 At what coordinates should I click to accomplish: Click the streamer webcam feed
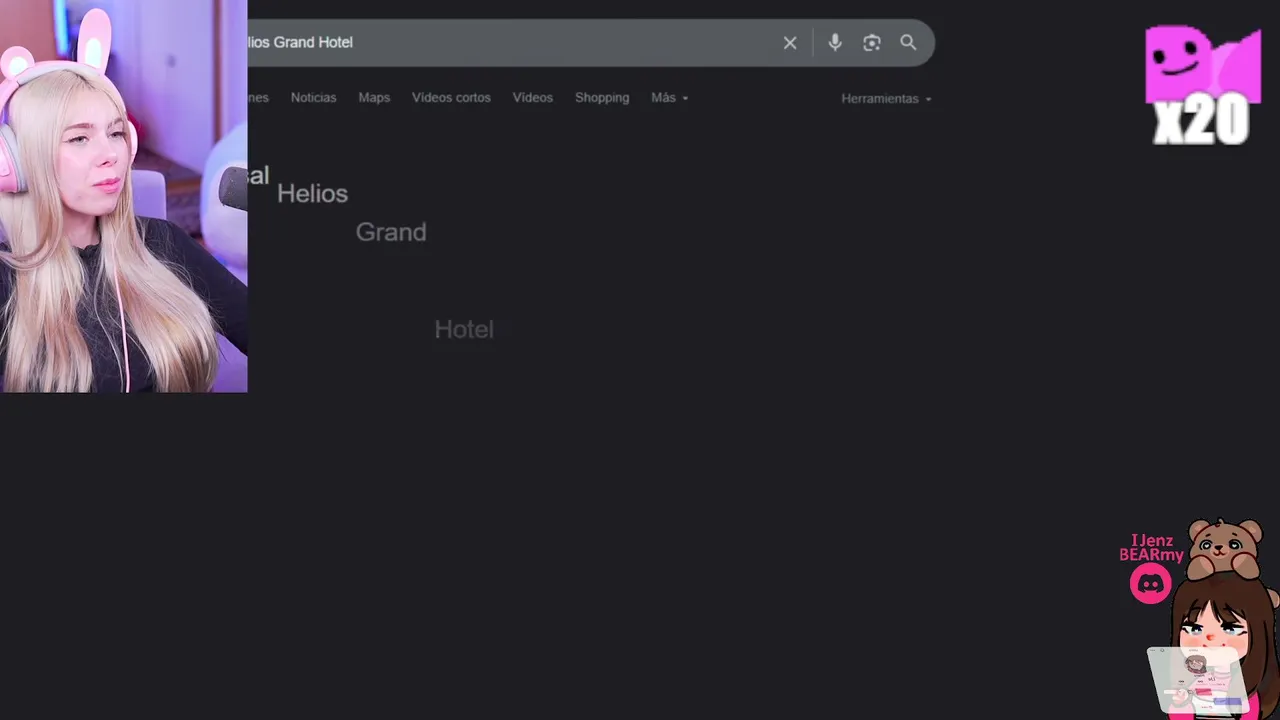point(124,196)
